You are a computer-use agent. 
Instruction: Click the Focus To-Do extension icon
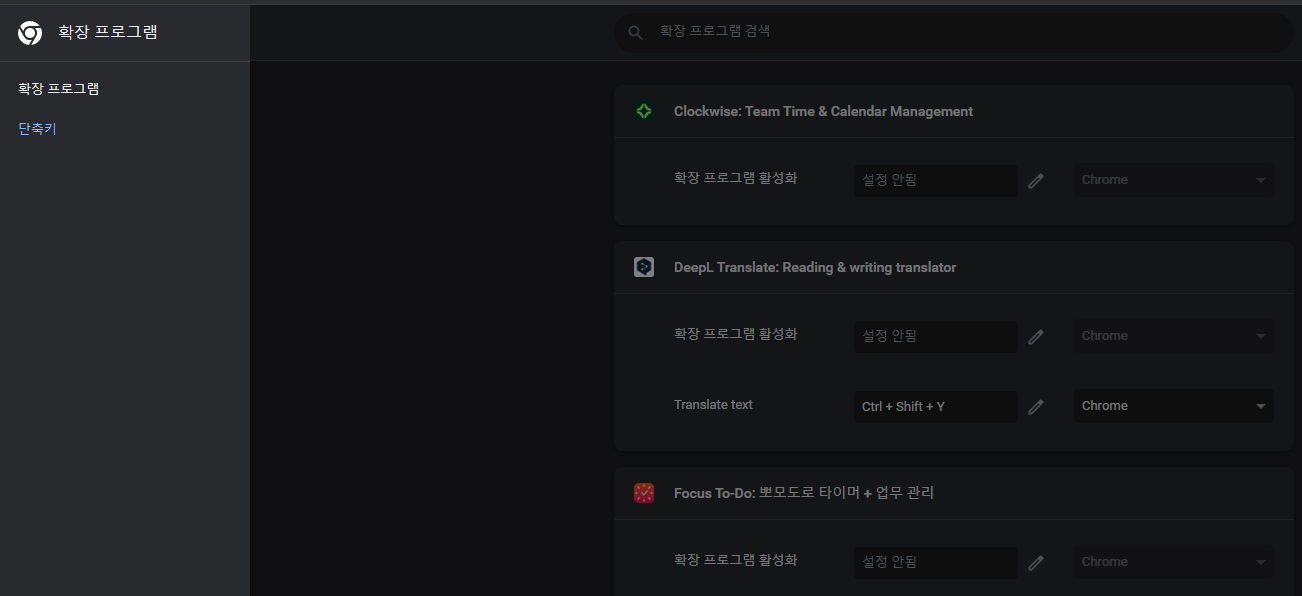[644, 493]
